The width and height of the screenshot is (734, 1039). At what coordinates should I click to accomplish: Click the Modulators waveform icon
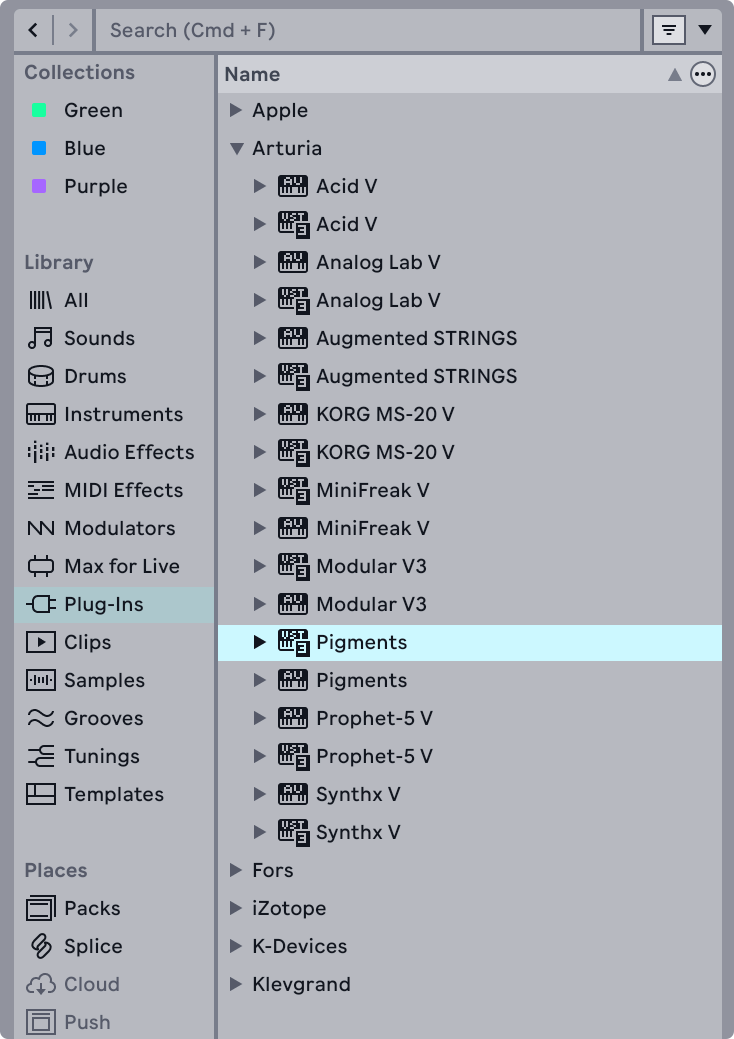(40, 528)
